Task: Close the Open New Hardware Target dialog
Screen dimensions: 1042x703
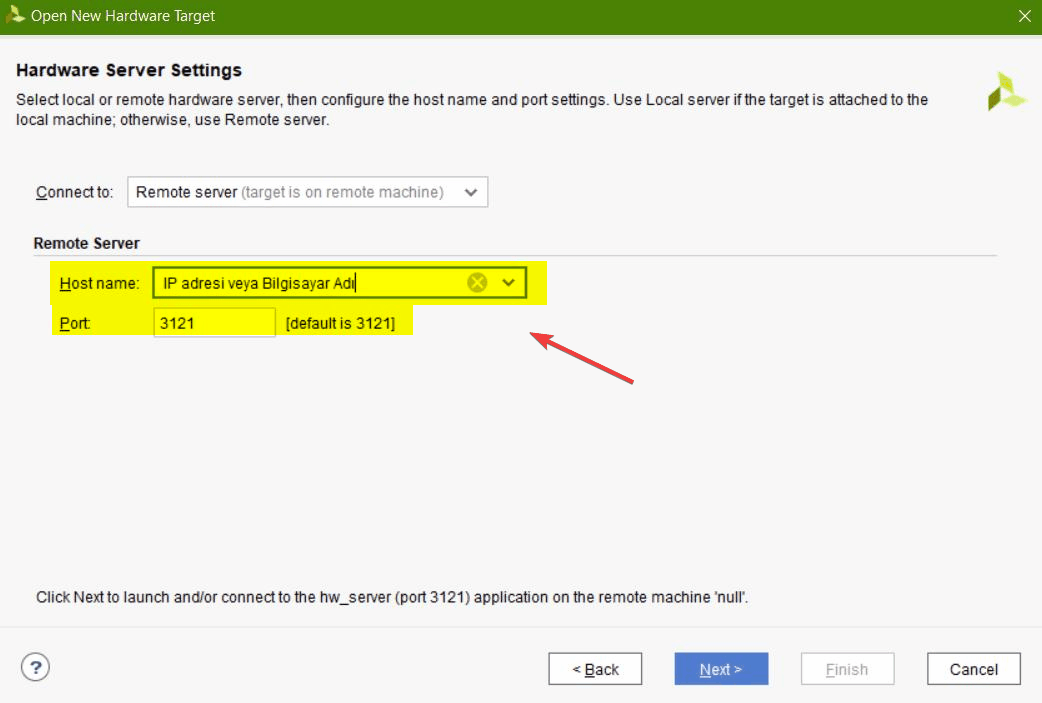Action: (x=1024, y=16)
